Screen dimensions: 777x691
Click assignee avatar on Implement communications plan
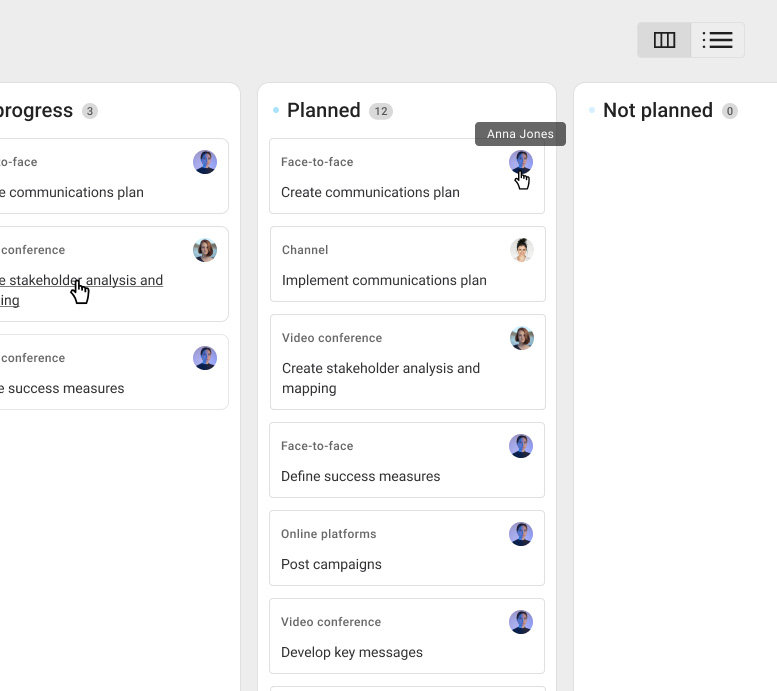tap(521, 250)
